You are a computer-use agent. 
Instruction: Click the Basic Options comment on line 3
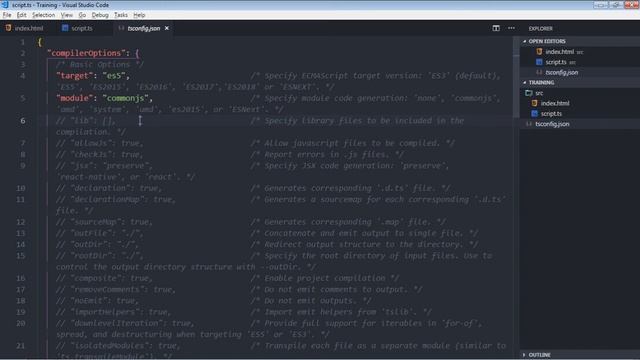click(100, 64)
